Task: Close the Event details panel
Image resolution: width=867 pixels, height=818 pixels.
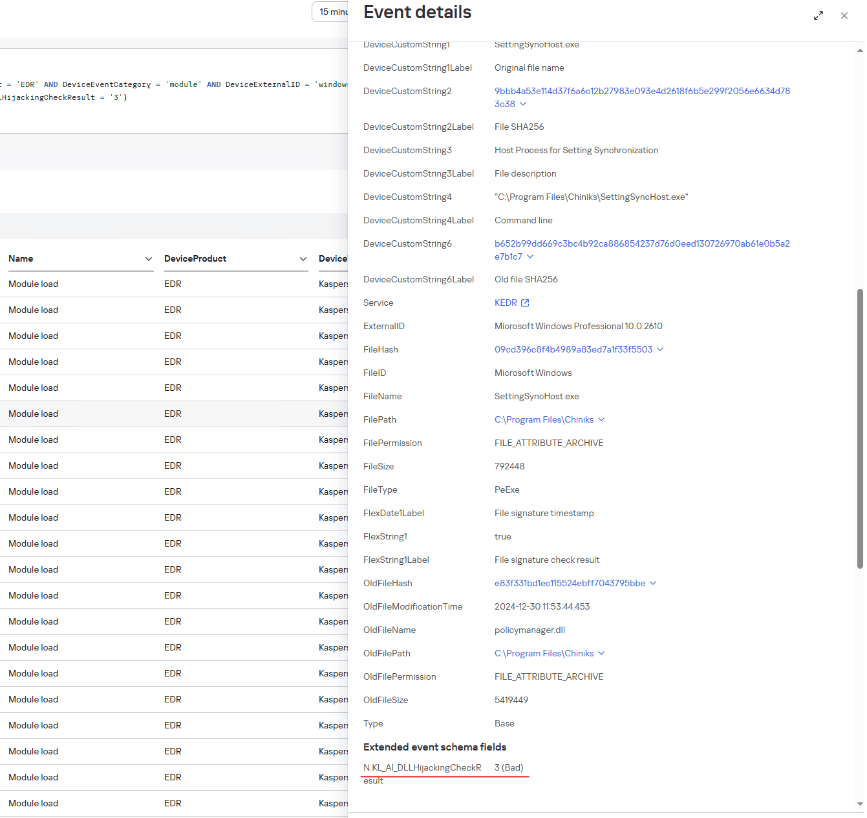Action: coord(846,16)
